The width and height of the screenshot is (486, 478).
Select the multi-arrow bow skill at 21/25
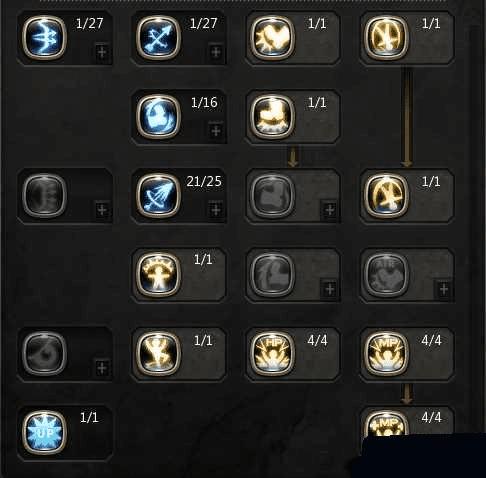[x=158, y=196]
